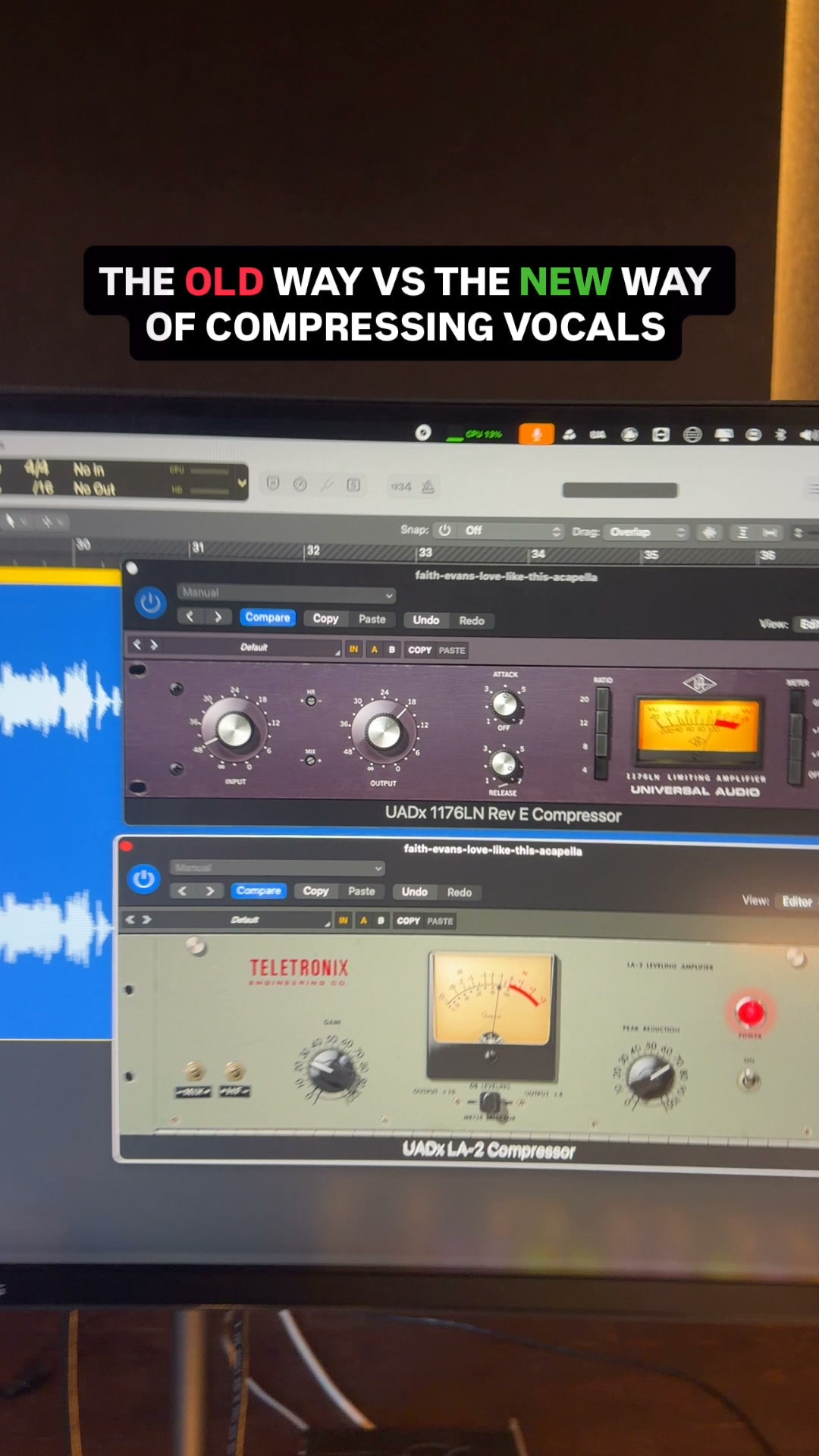Click Redo in the LA-2 plugin window
The image size is (819, 1456).
[460, 893]
